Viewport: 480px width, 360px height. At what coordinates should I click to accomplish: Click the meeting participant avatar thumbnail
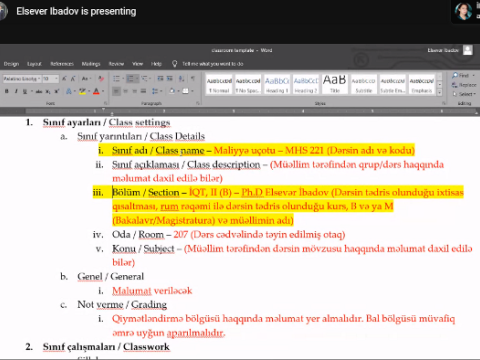pyautogui.click(x=464, y=11)
